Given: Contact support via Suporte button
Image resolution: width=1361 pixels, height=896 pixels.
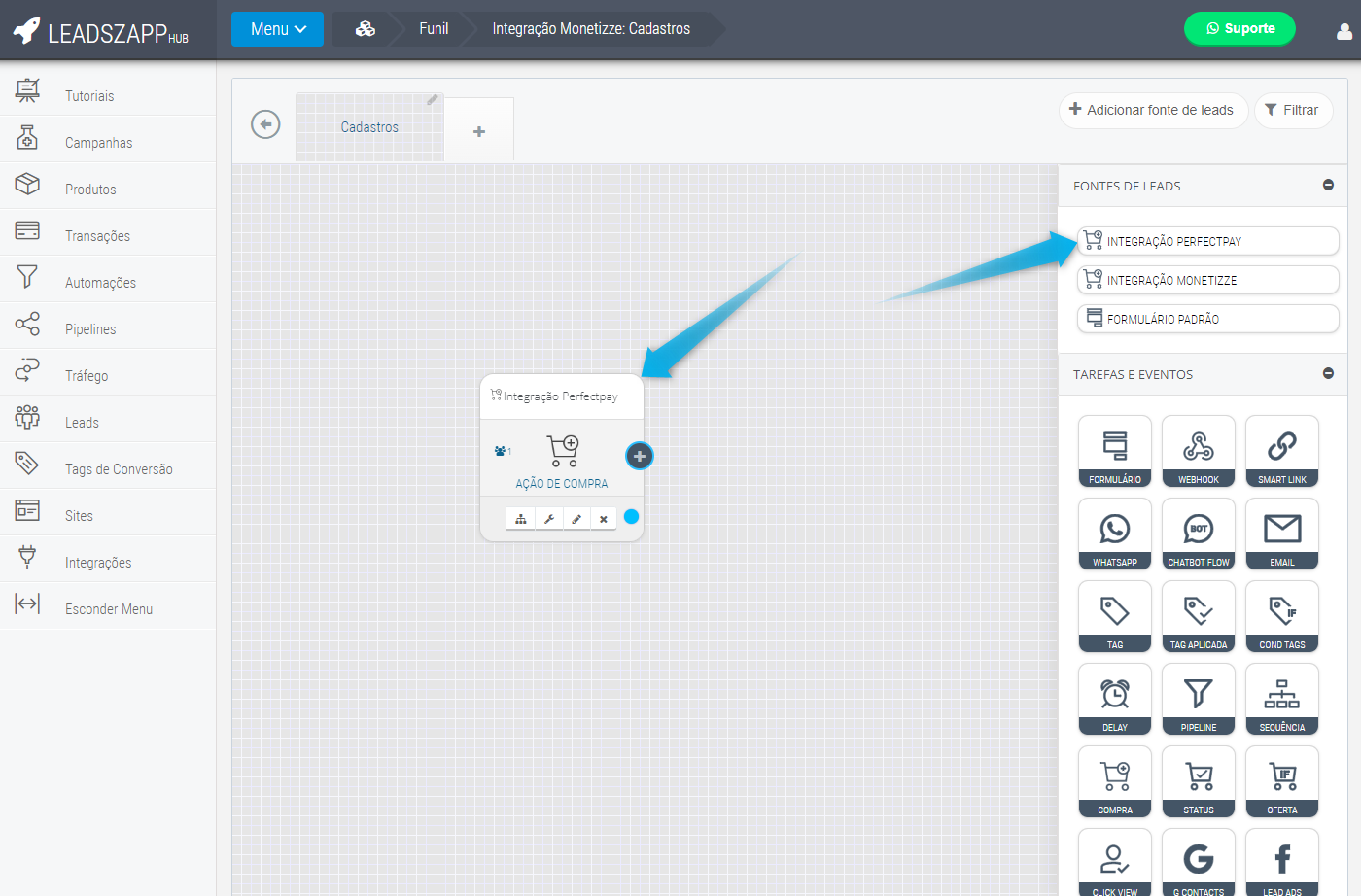Looking at the screenshot, I should [x=1239, y=28].
